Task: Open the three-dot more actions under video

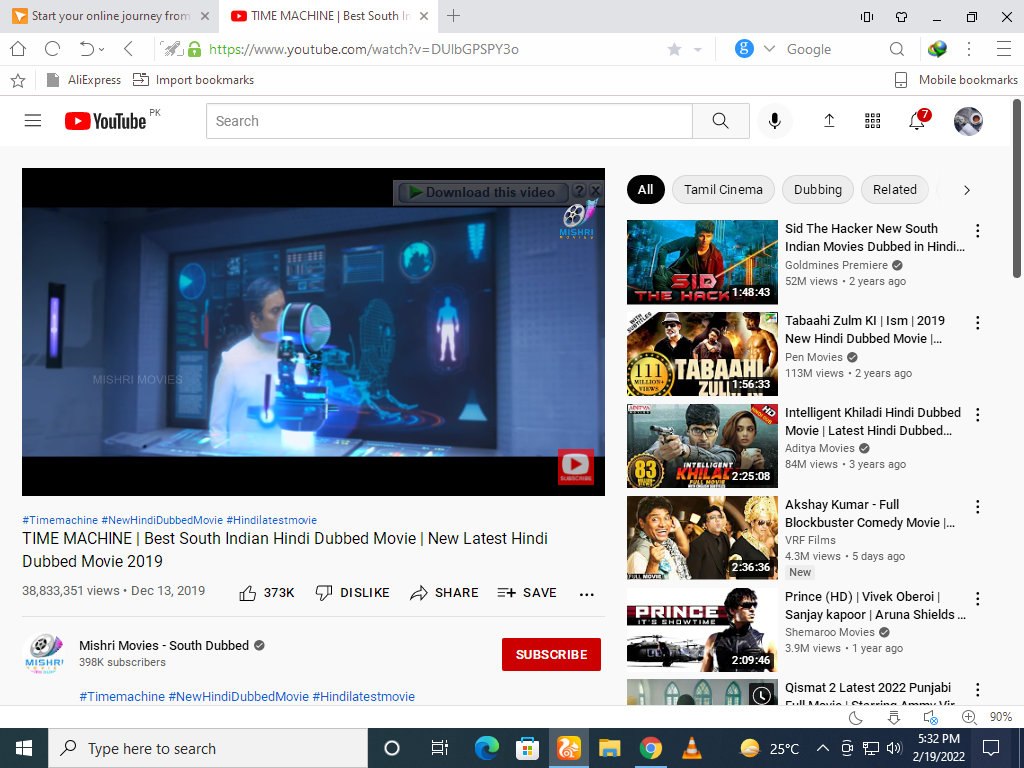Action: pos(586,594)
